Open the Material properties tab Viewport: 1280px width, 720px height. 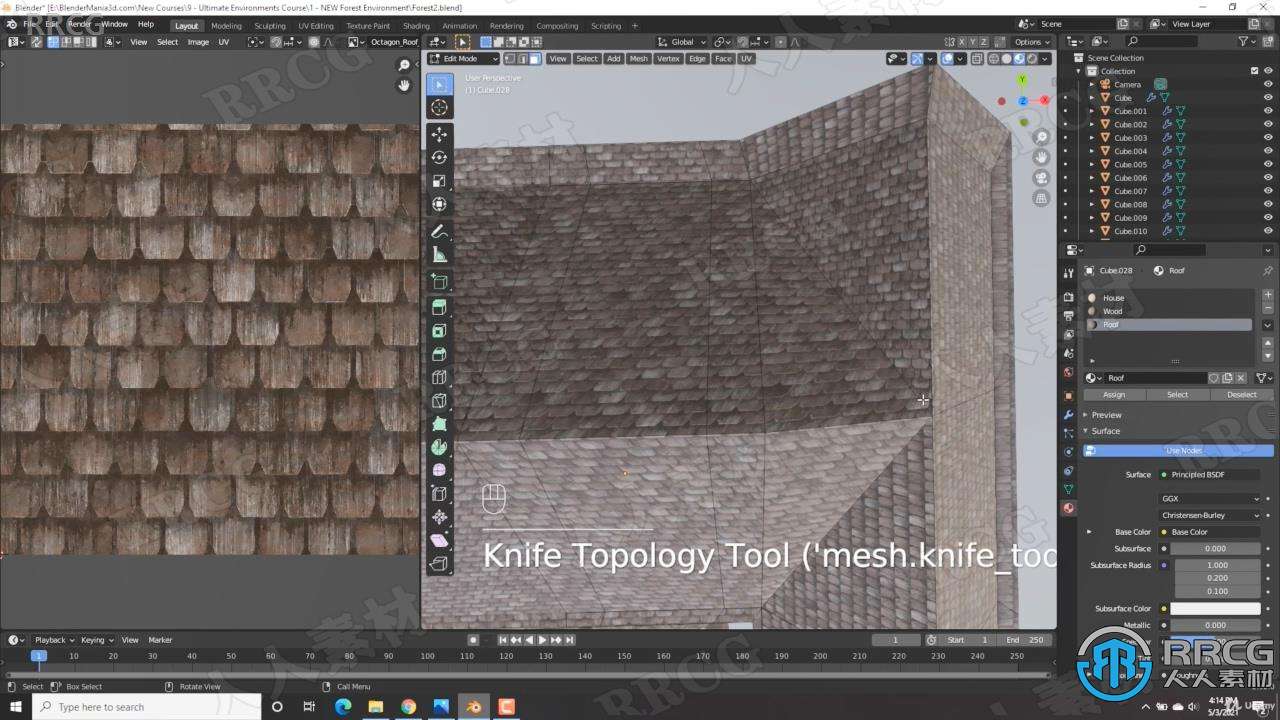(1068, 508)
